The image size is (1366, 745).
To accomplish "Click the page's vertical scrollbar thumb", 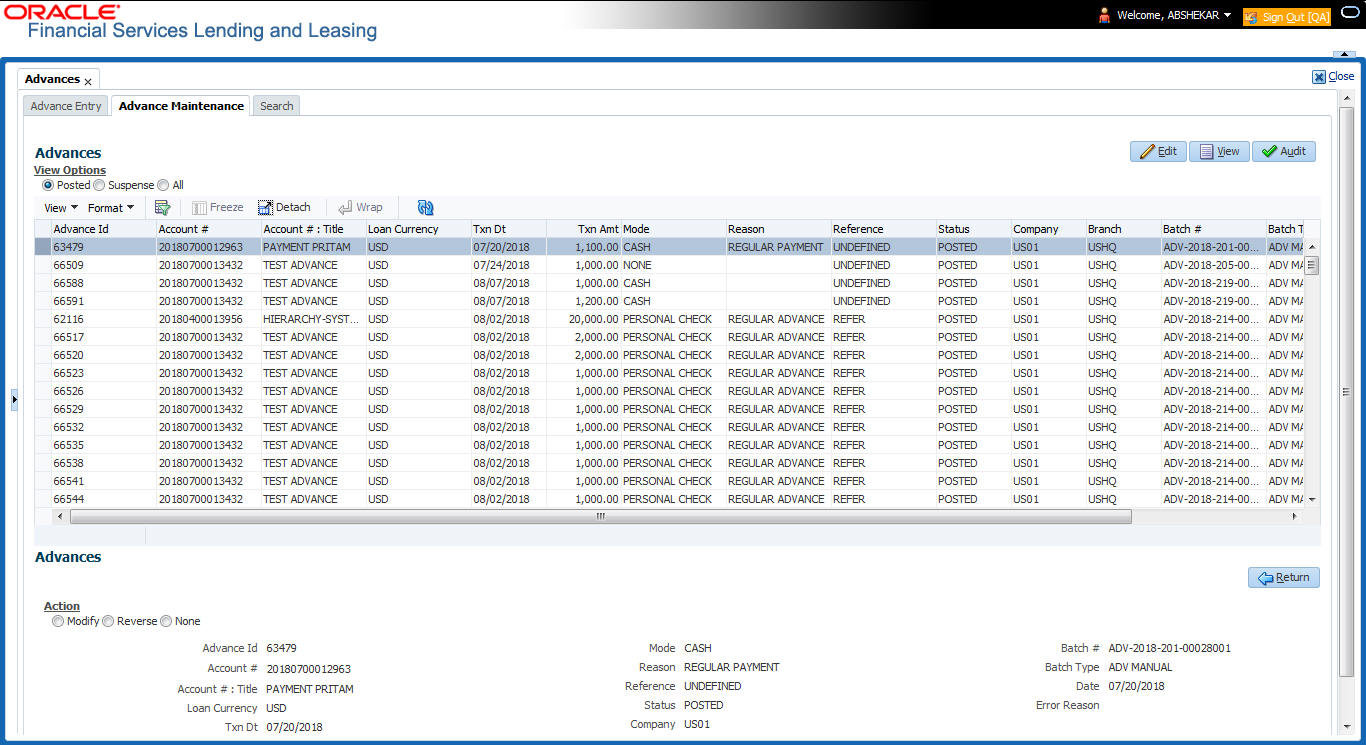I will 1346,392.
